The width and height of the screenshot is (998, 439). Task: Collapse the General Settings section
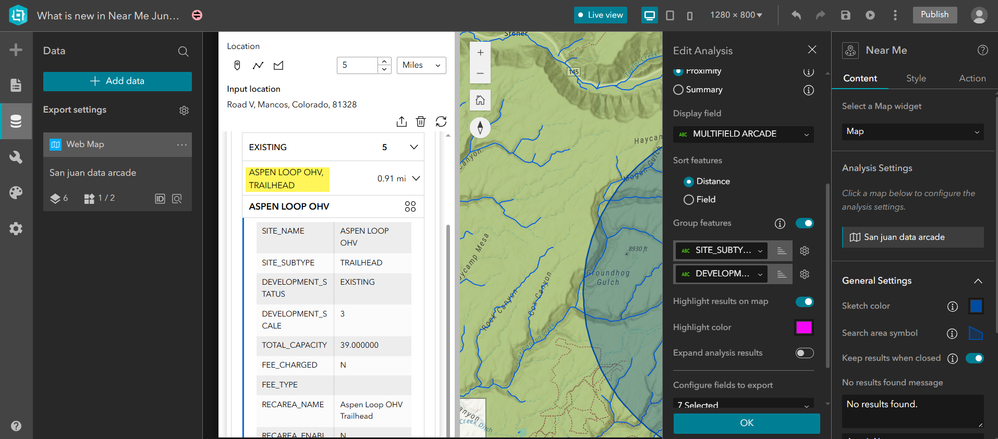click(x=978, y=281)
